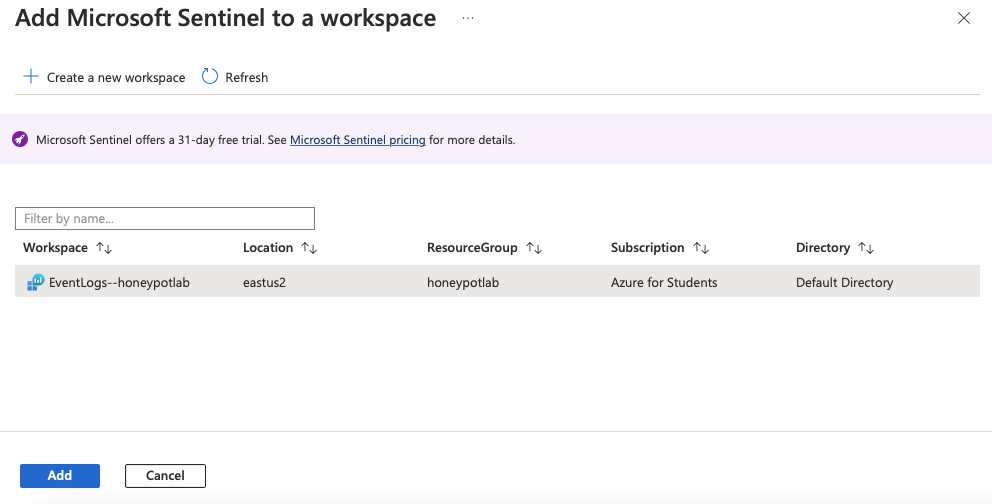Sort by Workspace column arrows
Image resolution: width=992 pixels, height=504 pixels.
click(104, 248)
